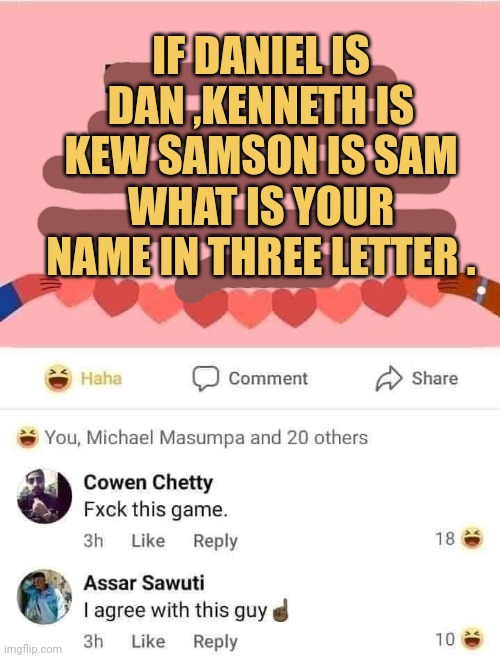This screenshot has height=658, width=500.
Task: Reply to Cowen Chetty's comment
Action: (215, 541)
